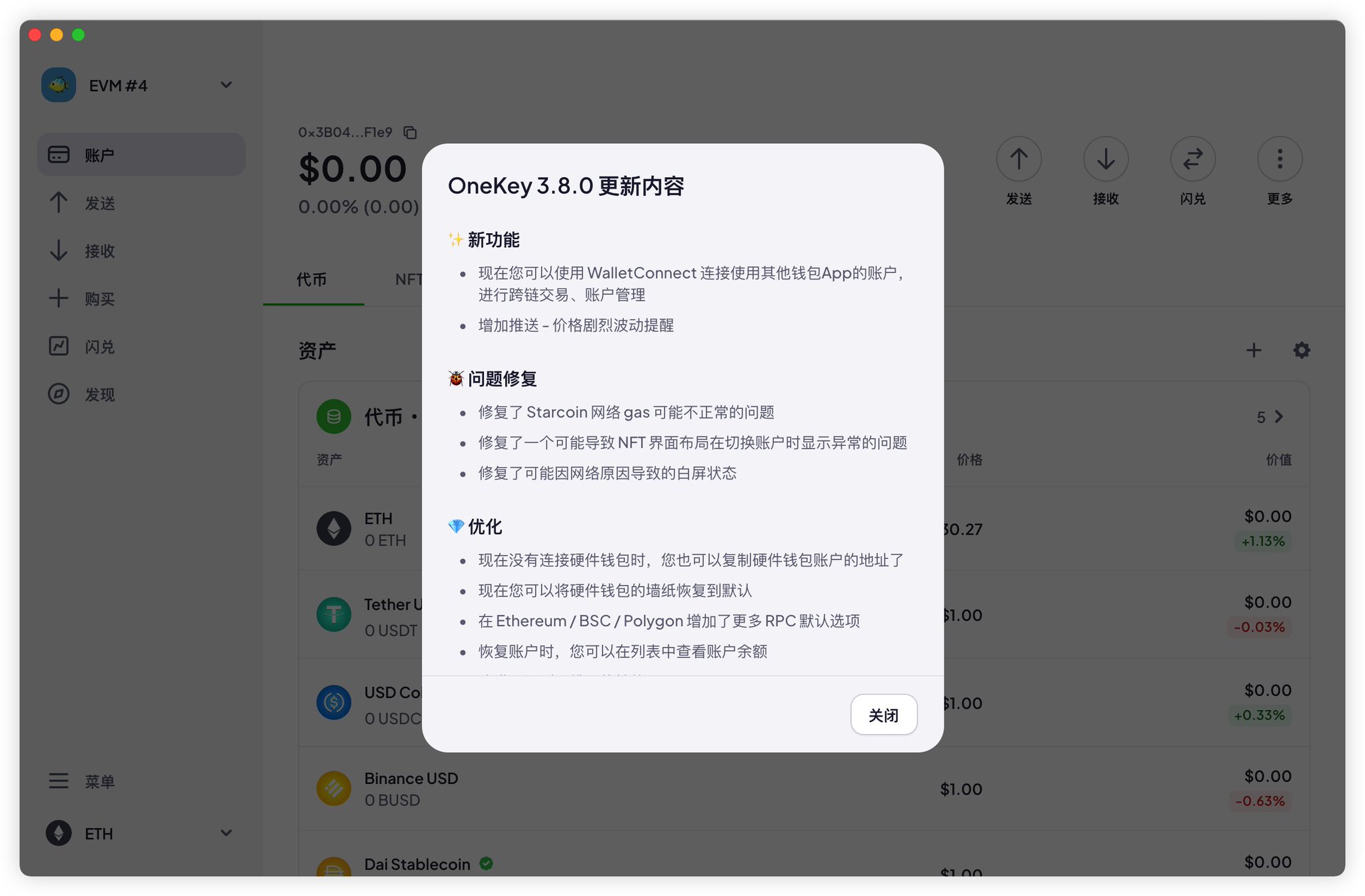Click the 价格 column header
The image size is (1365, 896).
pyautogui.click(x=969, y=460)
